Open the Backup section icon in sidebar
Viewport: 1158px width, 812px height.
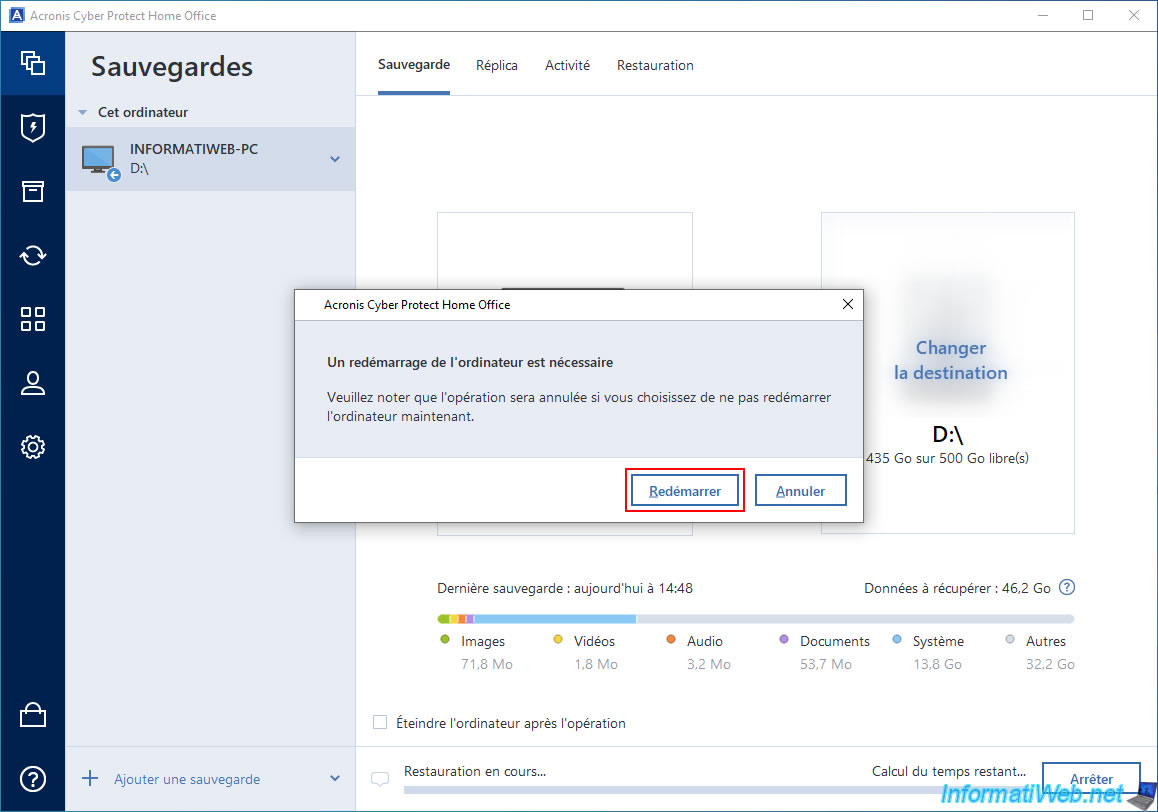point(32,64)
